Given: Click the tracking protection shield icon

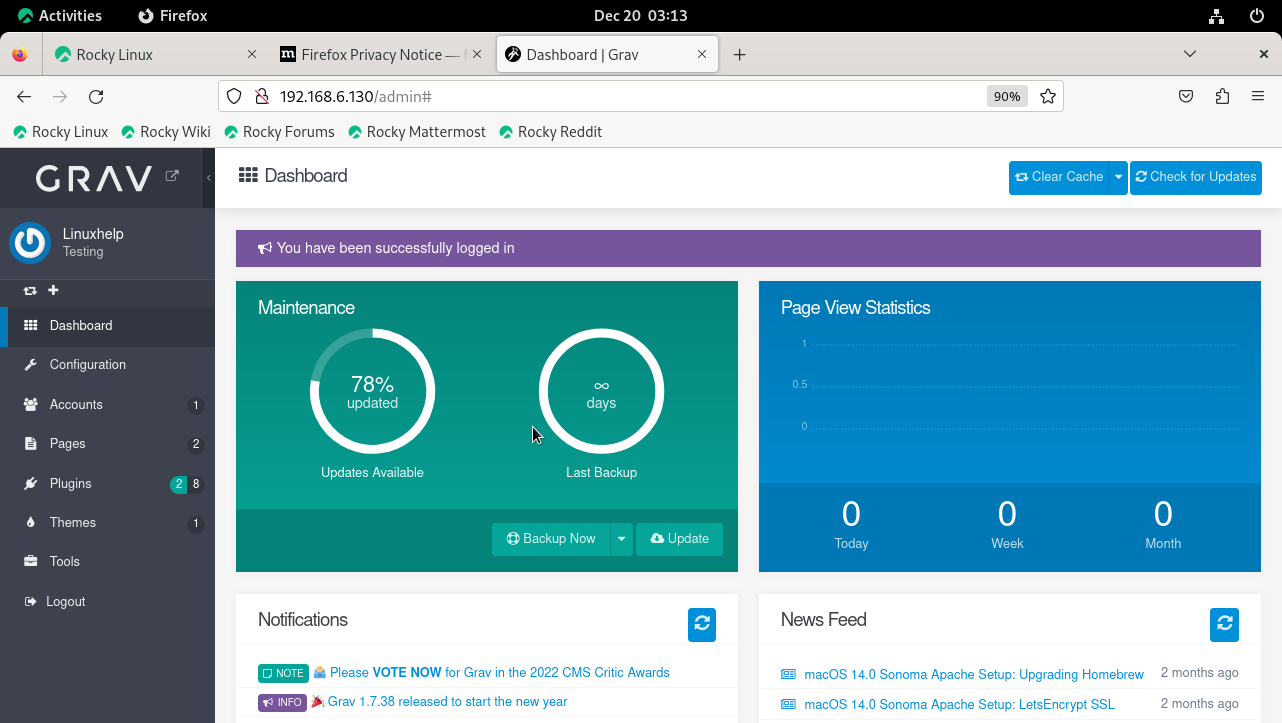Looking at the screenshot, I should pos(234,96).
